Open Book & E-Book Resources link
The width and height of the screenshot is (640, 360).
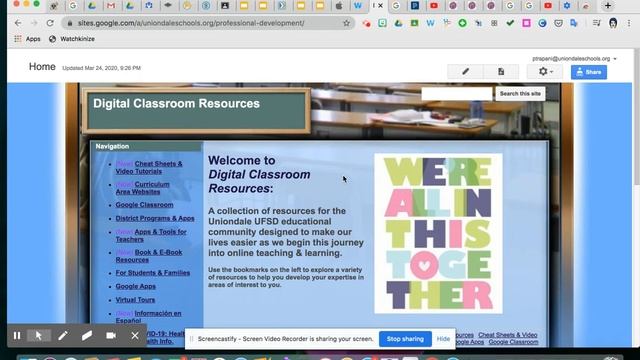tap(149, 256)
